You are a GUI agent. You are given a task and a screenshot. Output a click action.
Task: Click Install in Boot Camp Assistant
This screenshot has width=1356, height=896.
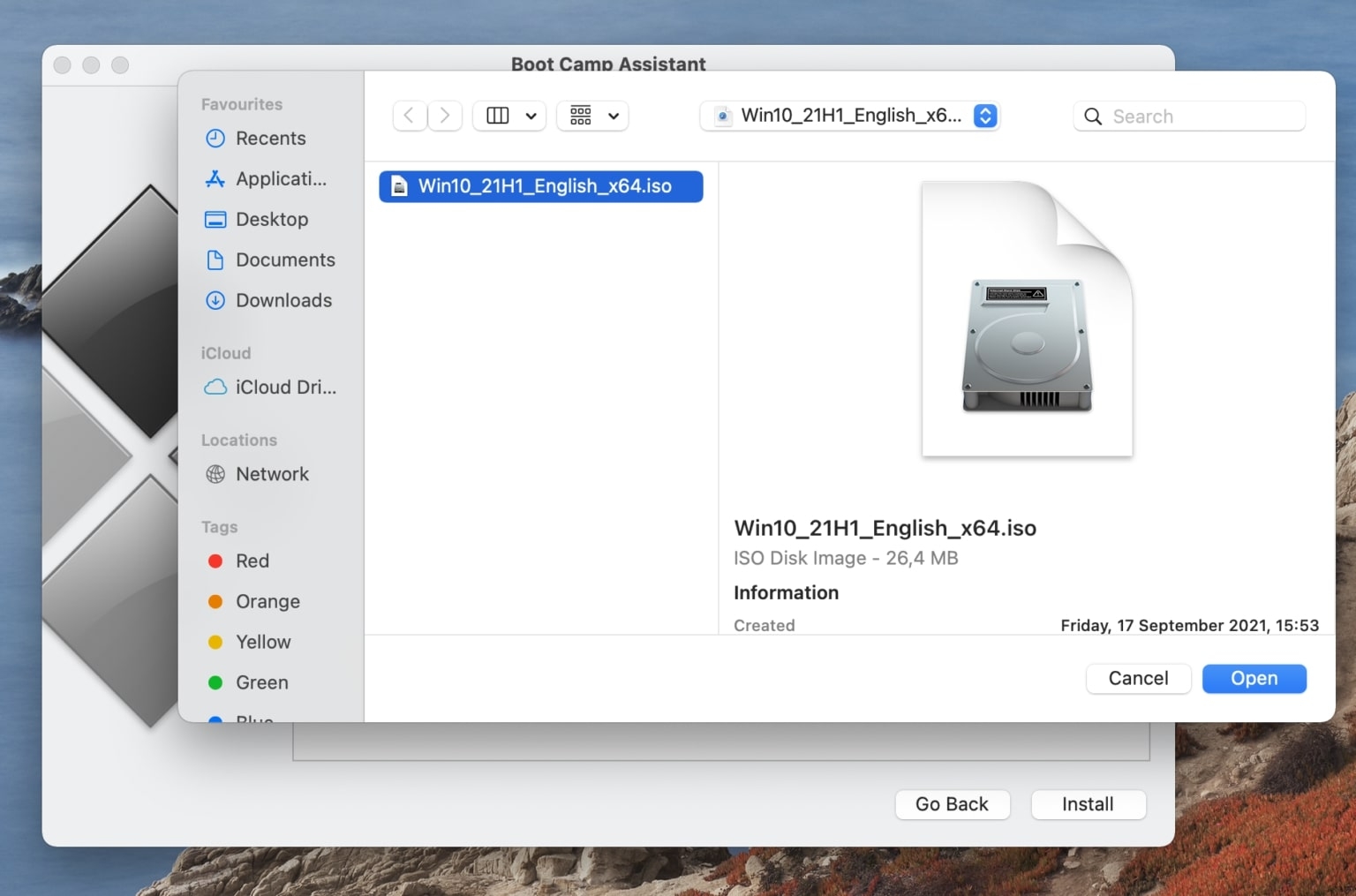click(x=1089, y=804)
